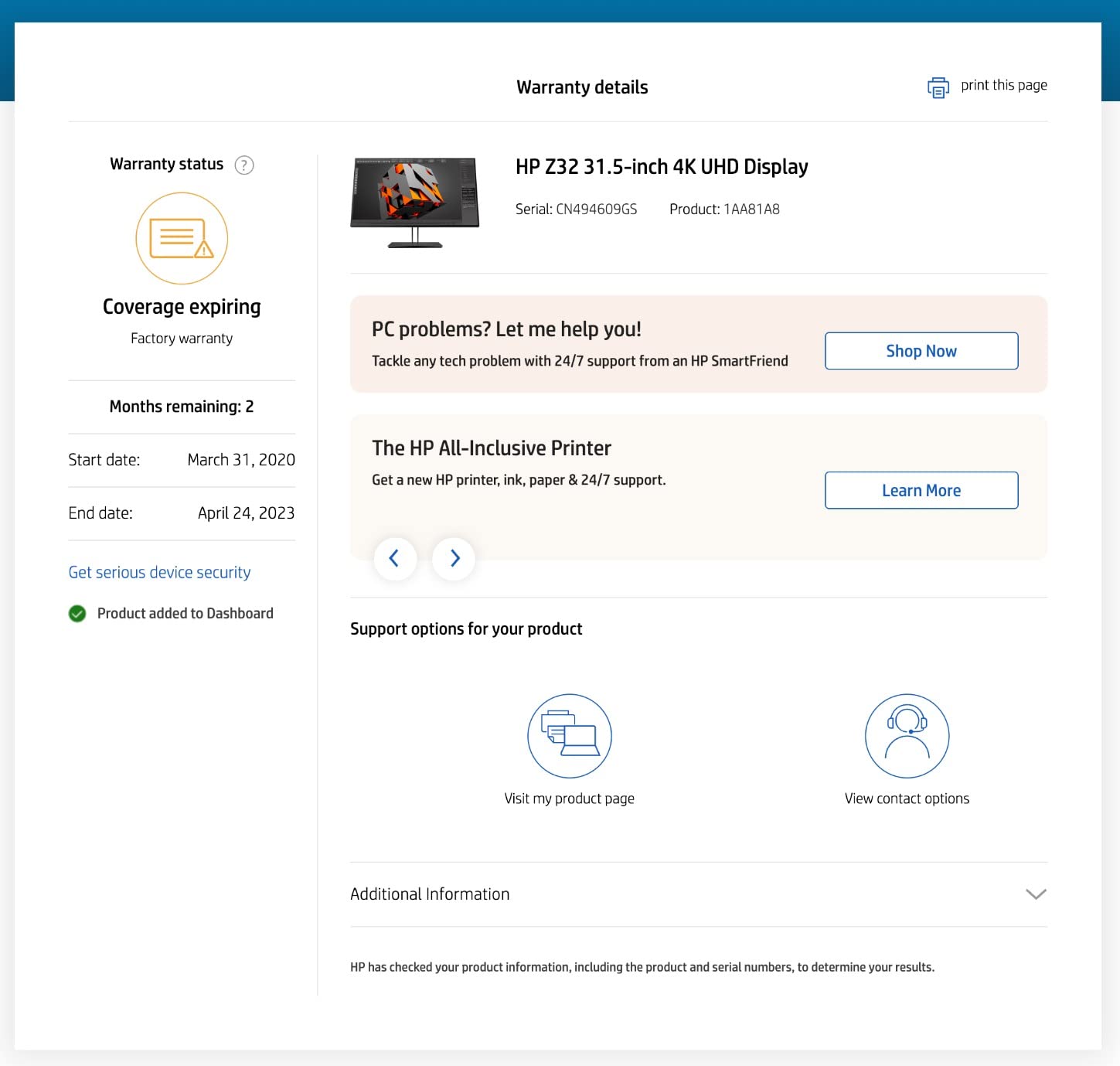Image resolution: width=1120 pixels, height=1066 pixels.
Task: Select the Visit my product page icon
Action: (570, 736)
